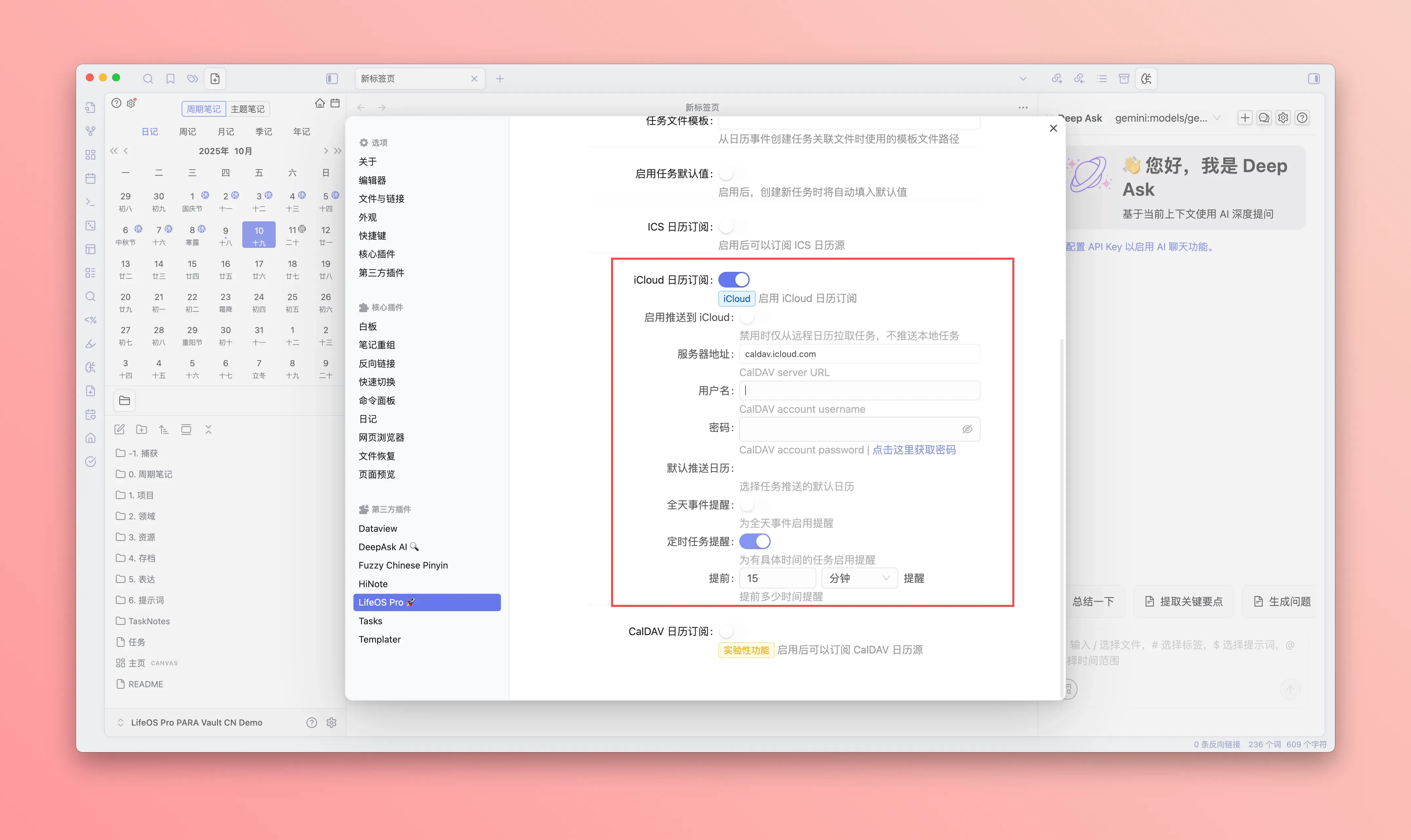The width and height of the screenshot is (1411, 840).
Task: Click plus icon for new DeepAsk chat
Action: pyautogui.click(x=1244, y=118)
